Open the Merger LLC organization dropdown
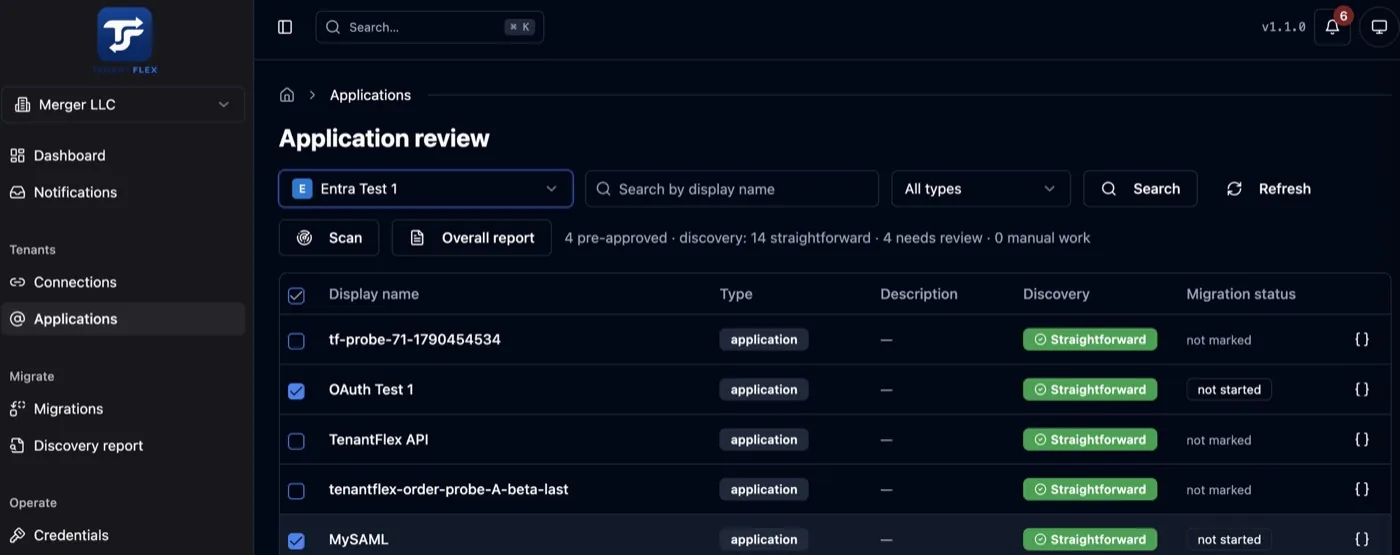 123,104
